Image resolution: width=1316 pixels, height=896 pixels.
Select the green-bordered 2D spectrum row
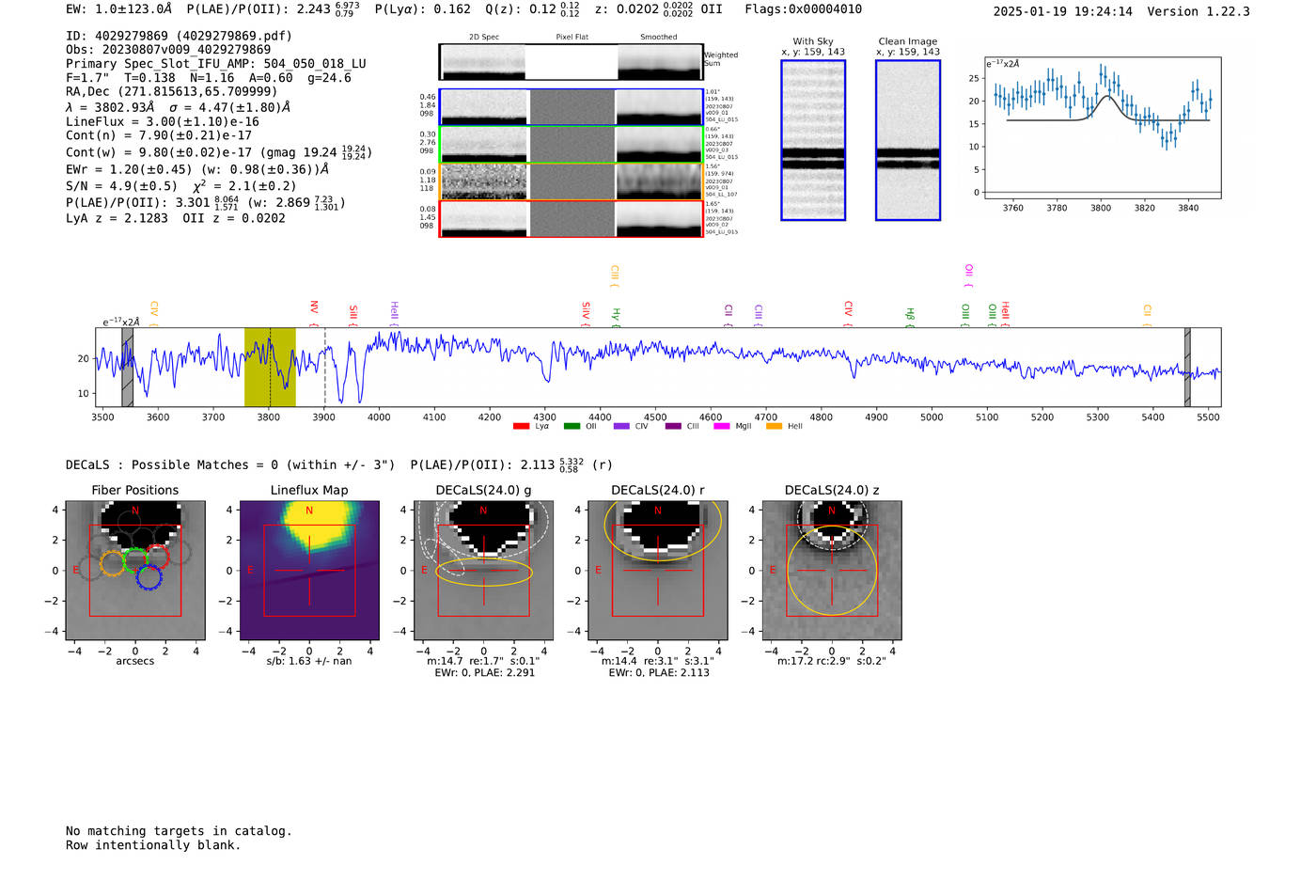[571, 145]
